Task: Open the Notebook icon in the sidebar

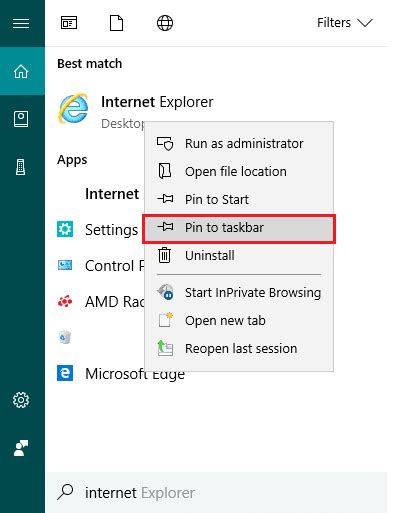Action: 21,119
